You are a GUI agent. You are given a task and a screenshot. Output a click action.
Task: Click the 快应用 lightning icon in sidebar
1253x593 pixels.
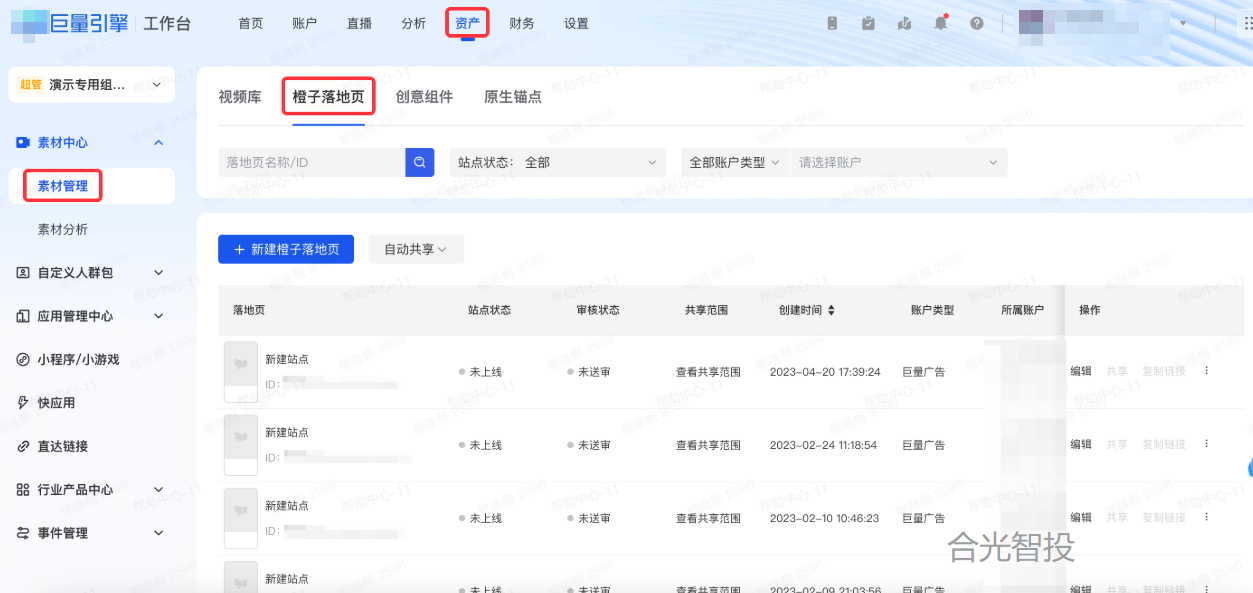pos(23,403)
